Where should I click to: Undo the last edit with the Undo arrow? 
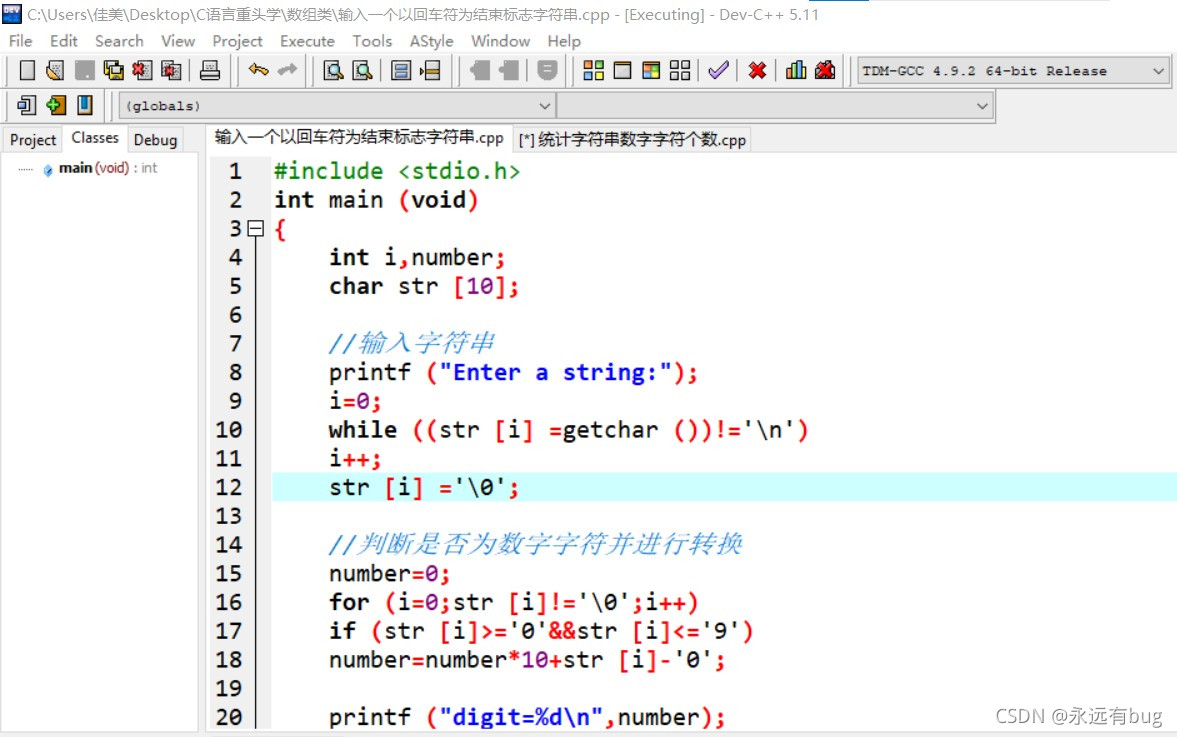point(258,70)
